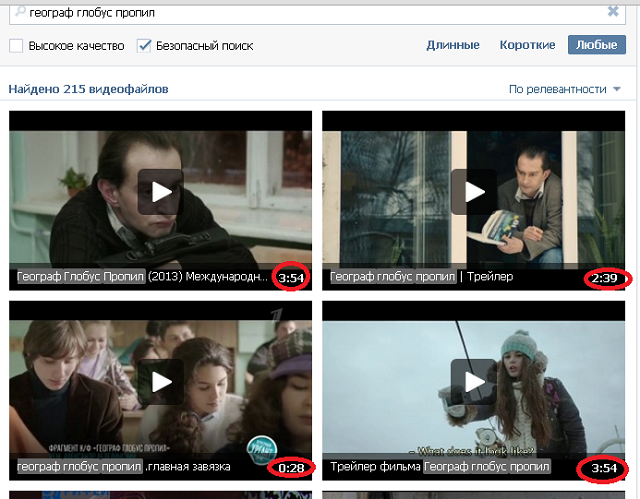
Task: Open thumbnail of girl in knit hat
Action: [473, 390]
